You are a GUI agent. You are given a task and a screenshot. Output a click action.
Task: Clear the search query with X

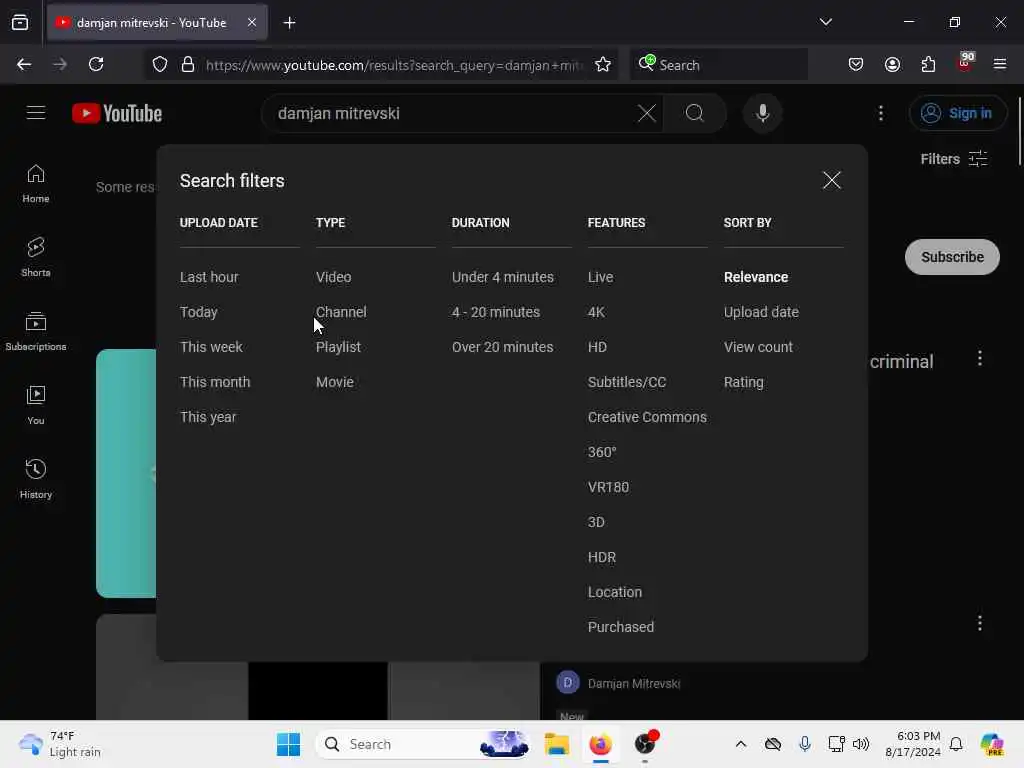(x=647, y=114)
